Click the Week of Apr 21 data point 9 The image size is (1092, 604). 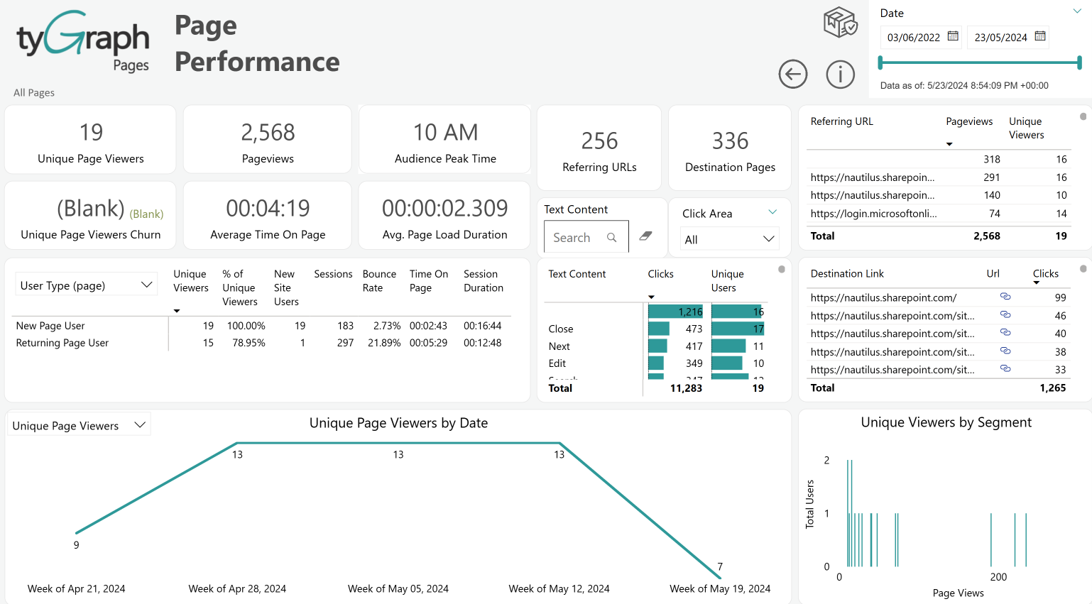click(x=77, y=533)
